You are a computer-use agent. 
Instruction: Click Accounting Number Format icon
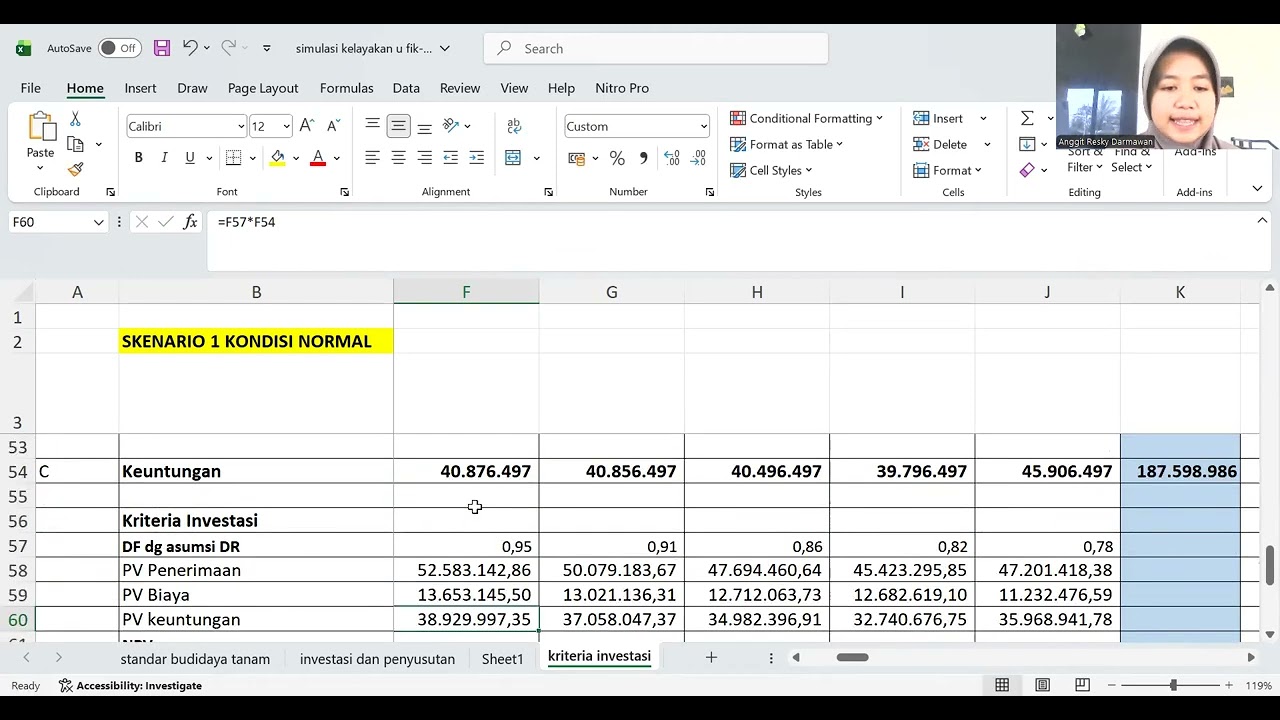tap(576, 158)
